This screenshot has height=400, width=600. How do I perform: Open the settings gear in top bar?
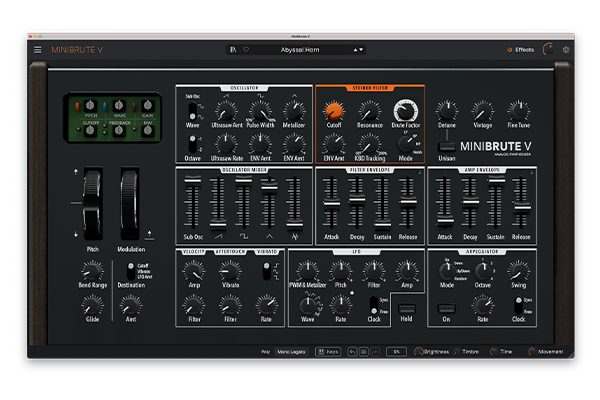566,50
